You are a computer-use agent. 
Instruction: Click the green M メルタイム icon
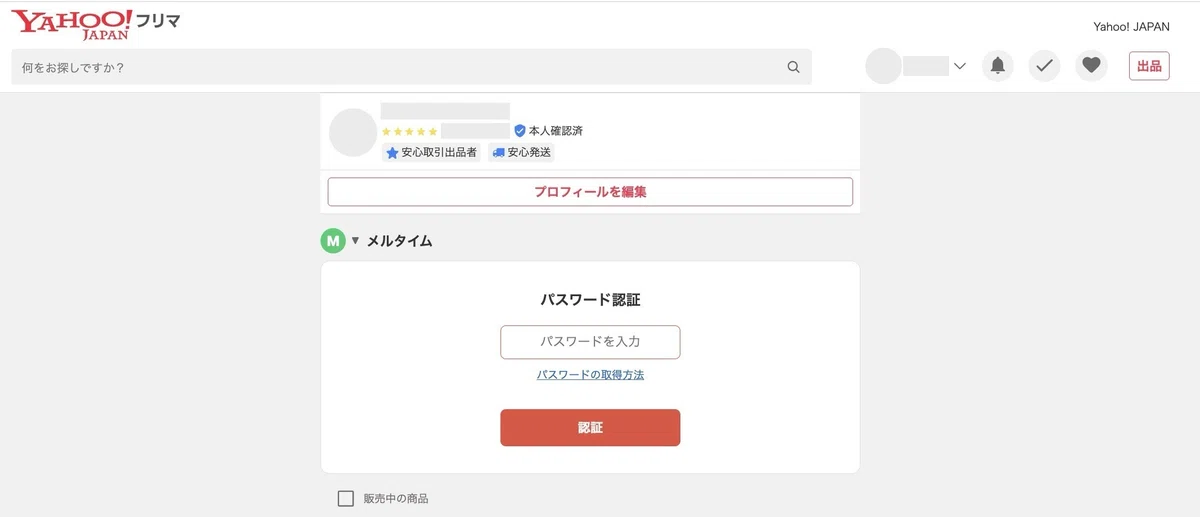[x=332, y=241]
